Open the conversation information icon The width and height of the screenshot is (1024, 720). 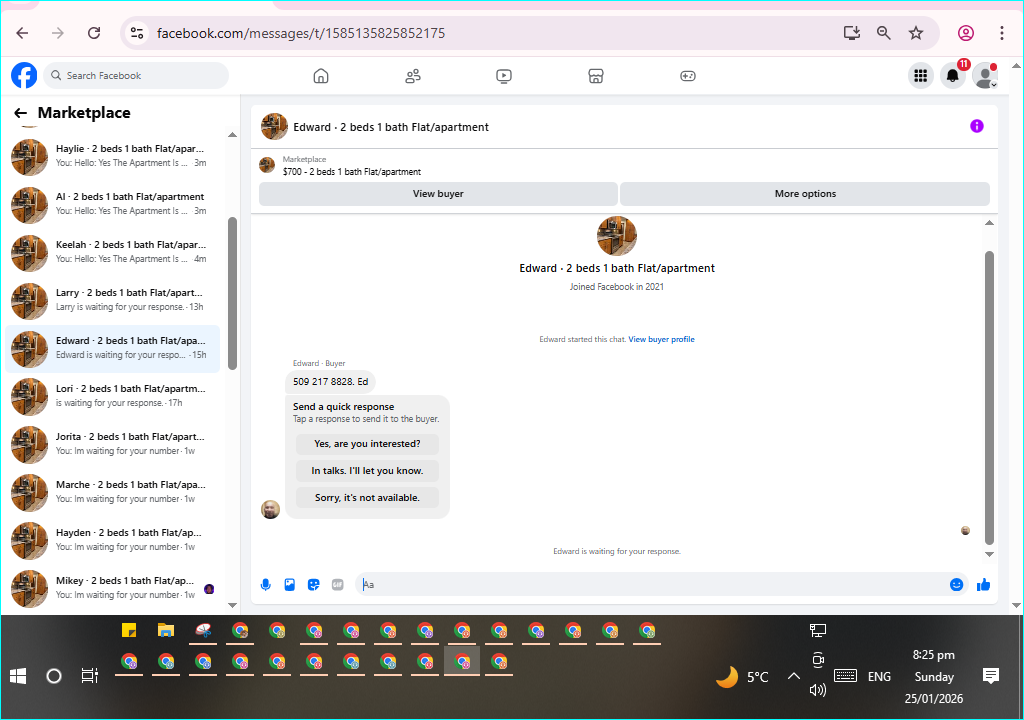coord(976,126)
